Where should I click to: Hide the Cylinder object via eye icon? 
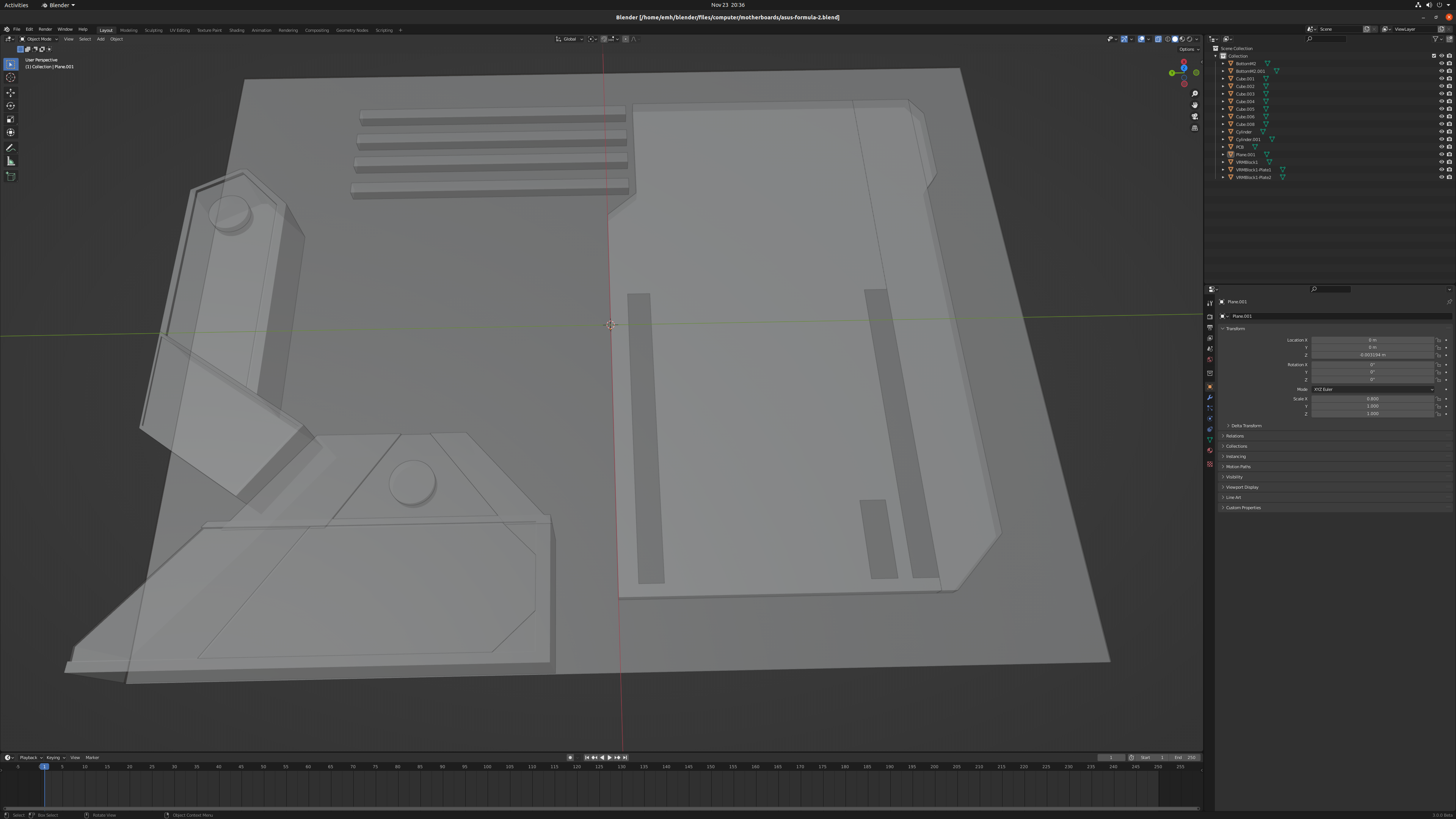(1441, 132)
